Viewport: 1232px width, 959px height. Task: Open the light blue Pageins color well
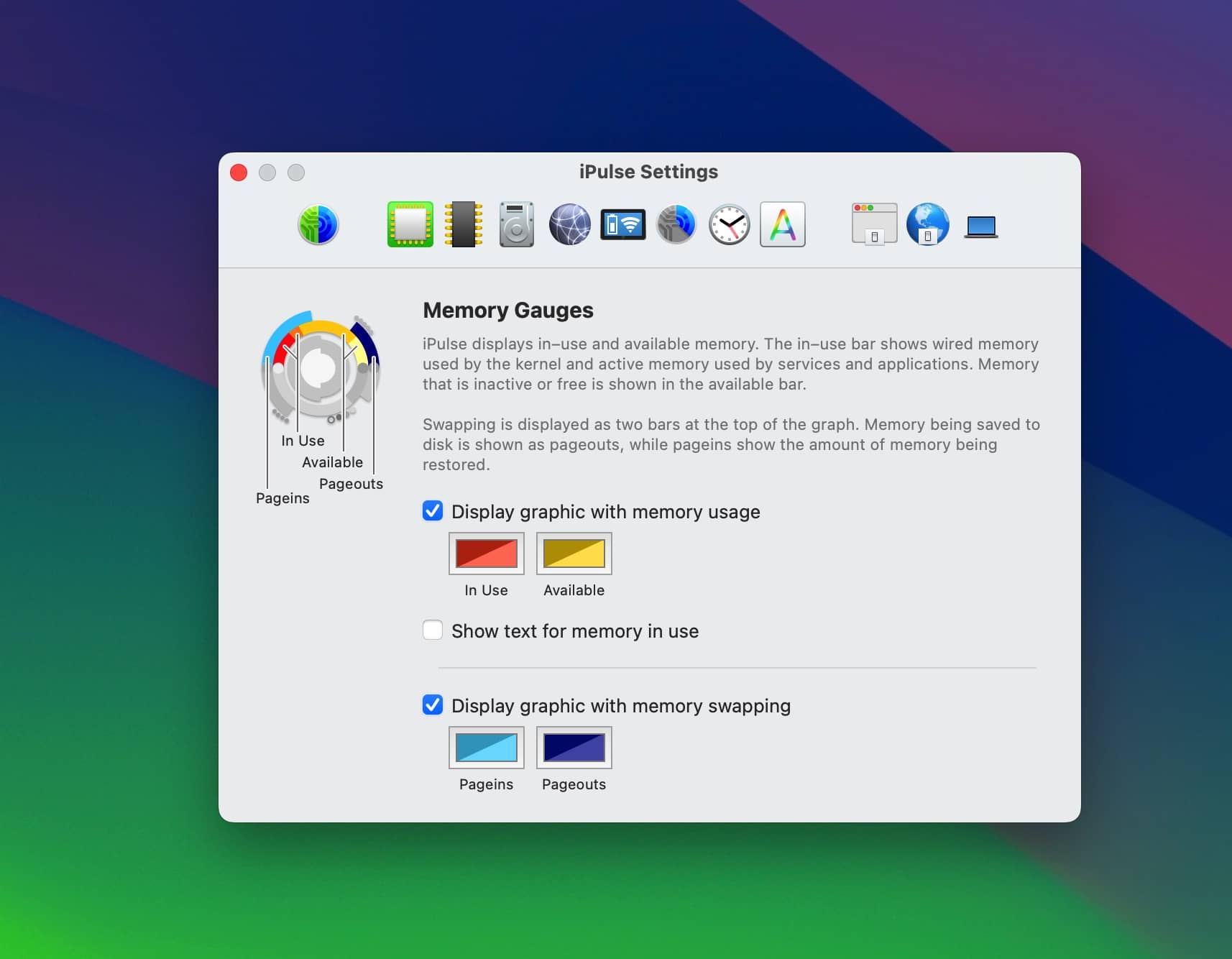(x=487, y=748)
